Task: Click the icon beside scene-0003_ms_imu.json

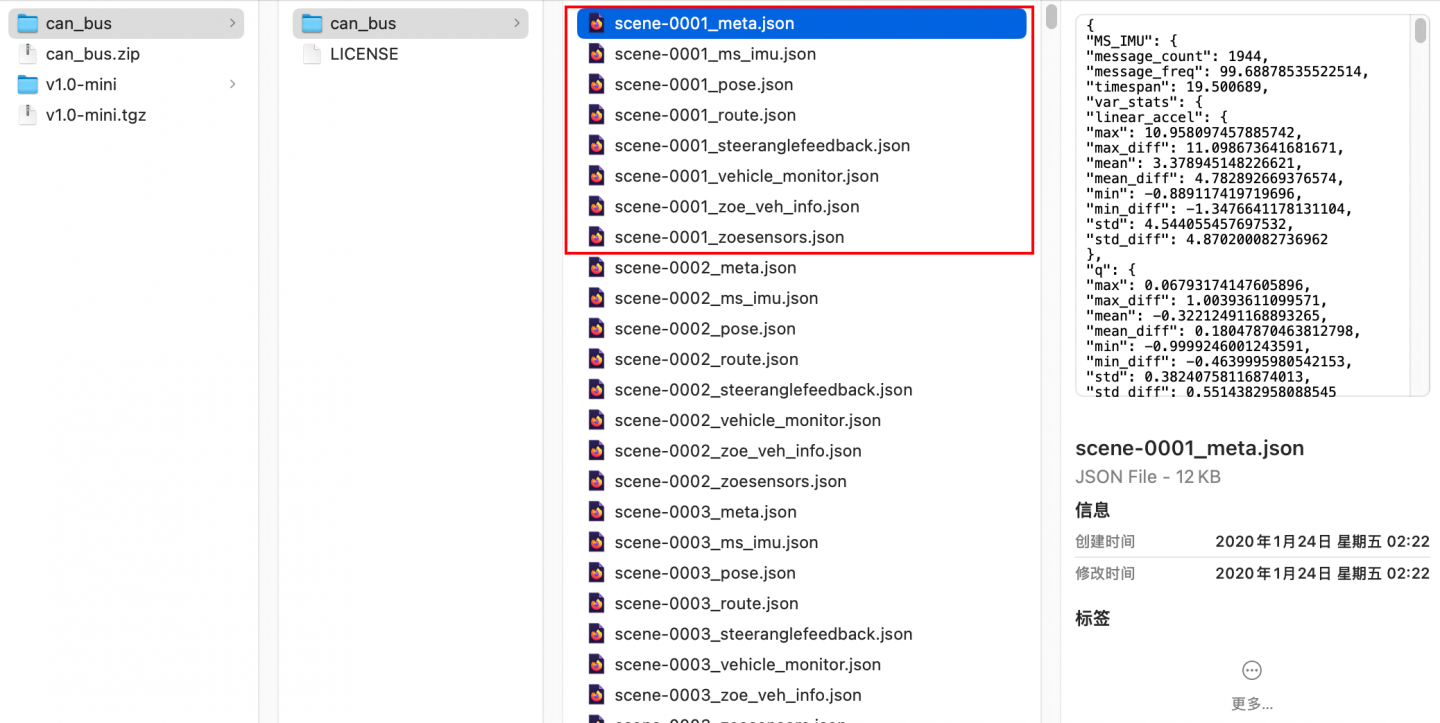Action: pyautogui.click(x=597, y=542)
